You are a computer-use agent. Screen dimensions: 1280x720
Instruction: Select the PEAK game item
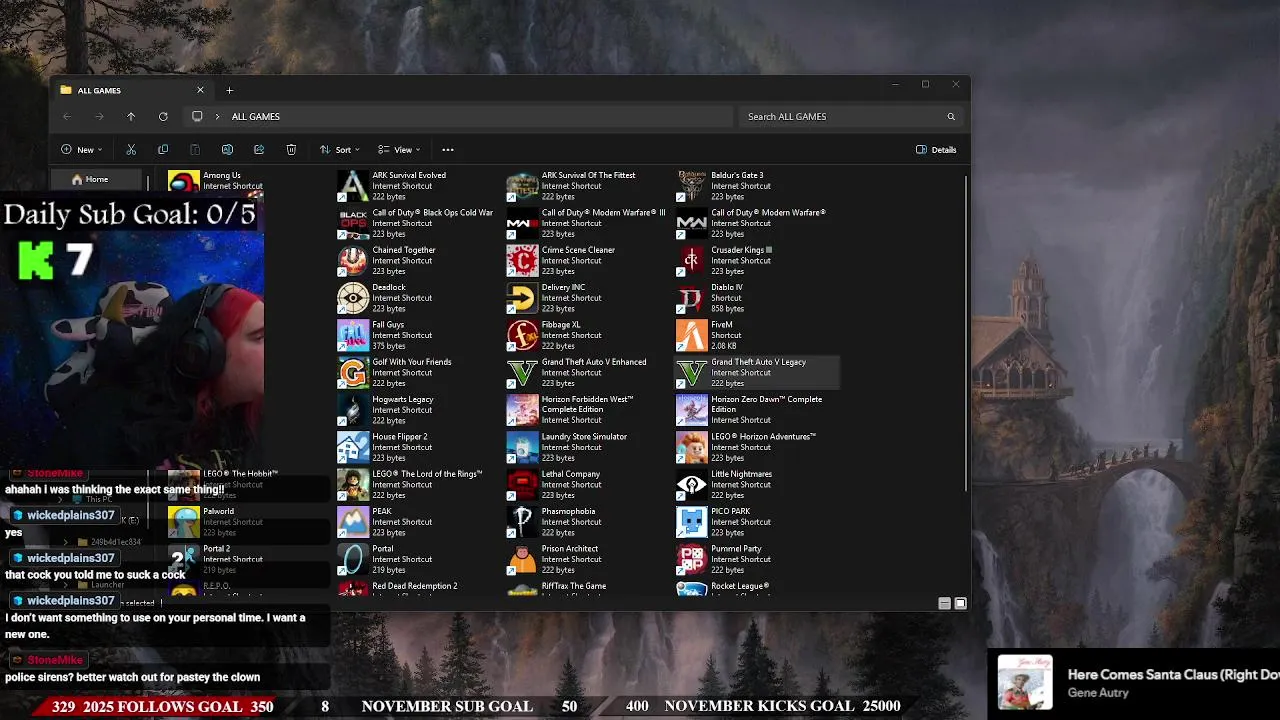pyautogui.click(x=417, y=522)
